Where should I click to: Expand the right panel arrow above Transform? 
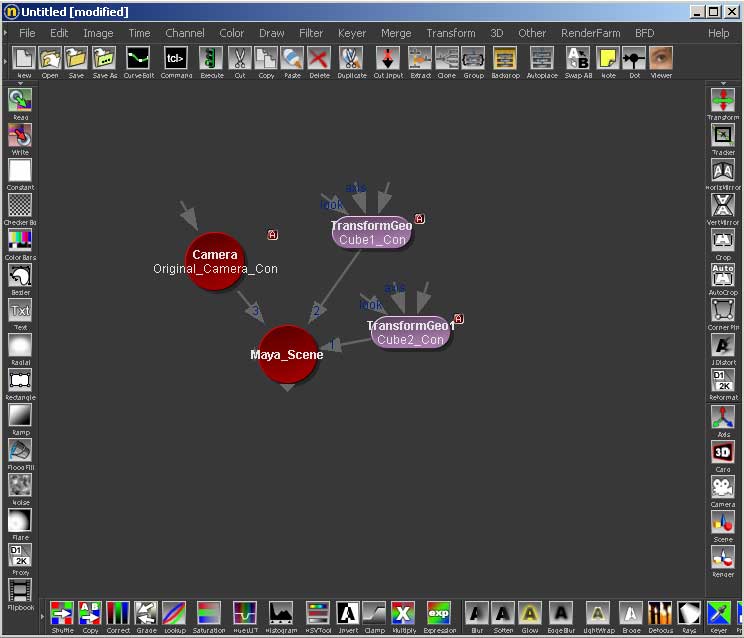coord(723,83)
